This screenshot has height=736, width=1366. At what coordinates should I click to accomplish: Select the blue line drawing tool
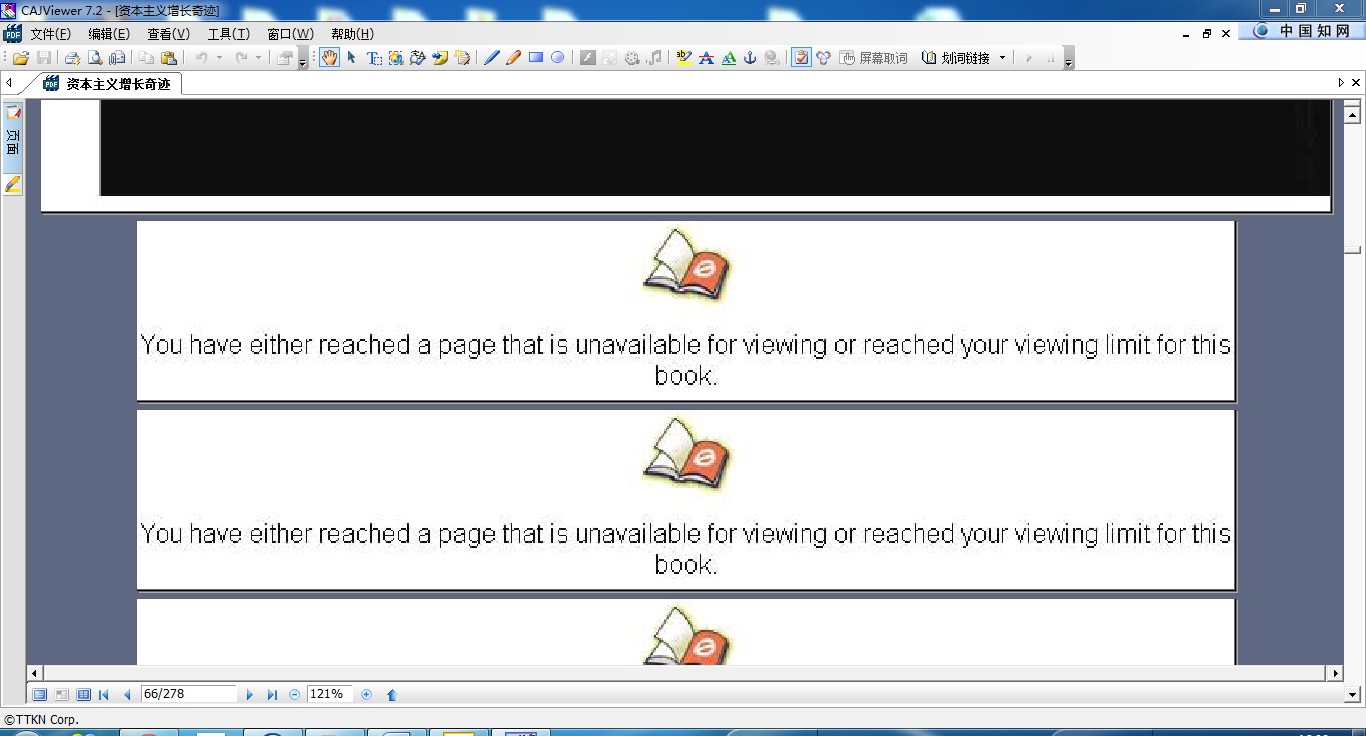point(492,58)
